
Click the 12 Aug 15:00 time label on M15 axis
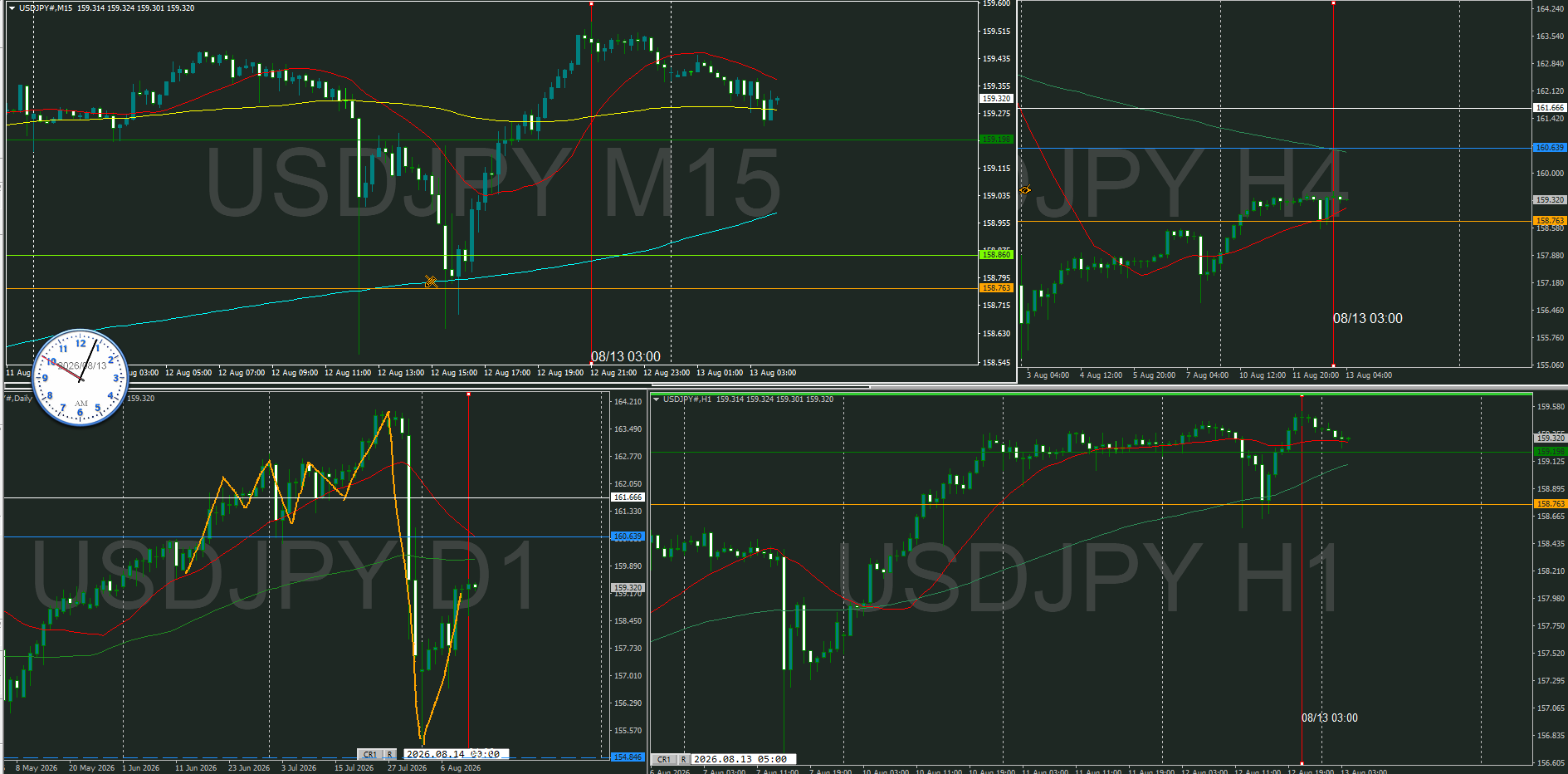click(x=454, y=373)
